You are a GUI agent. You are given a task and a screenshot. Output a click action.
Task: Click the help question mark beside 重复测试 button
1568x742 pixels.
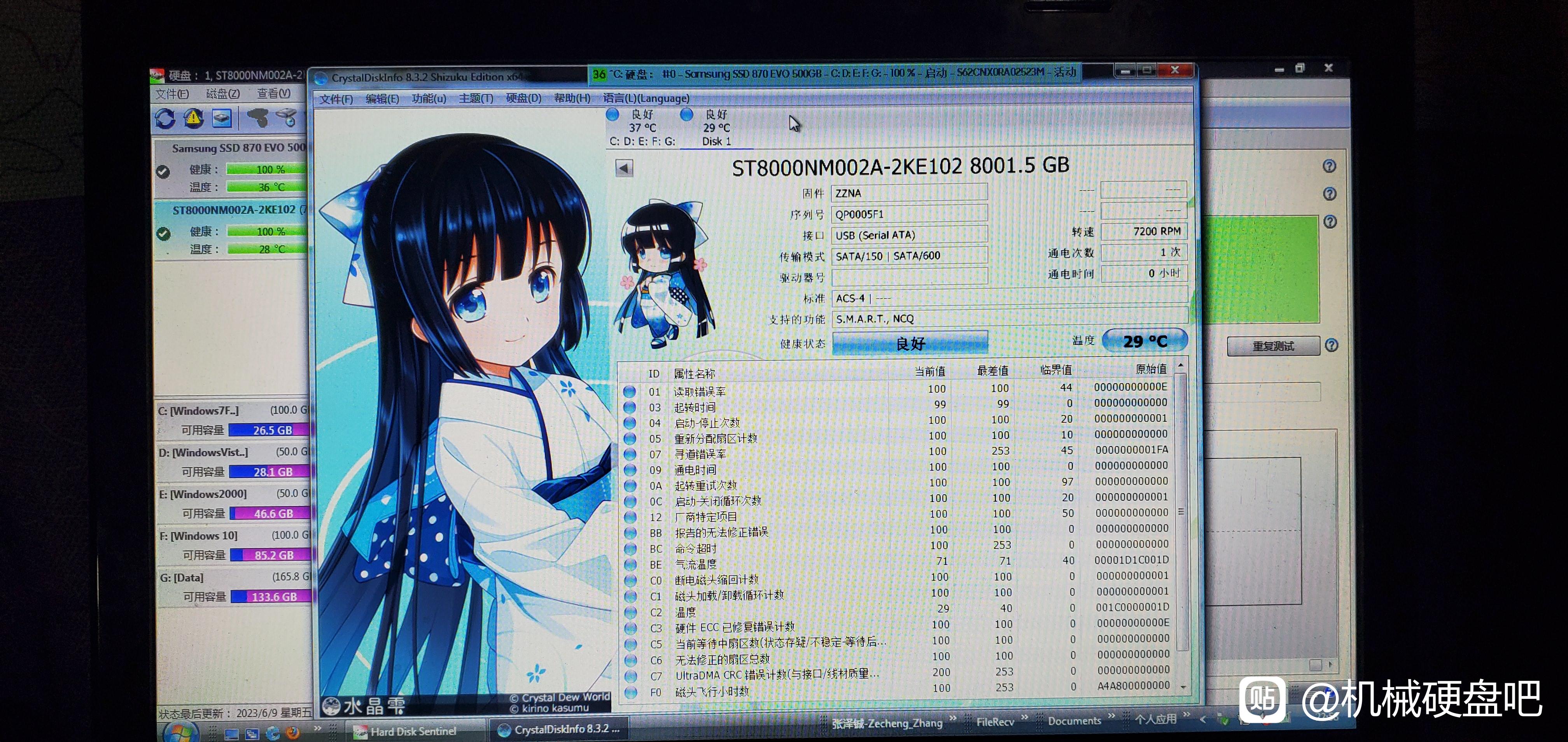click(x=1332, y=345)
